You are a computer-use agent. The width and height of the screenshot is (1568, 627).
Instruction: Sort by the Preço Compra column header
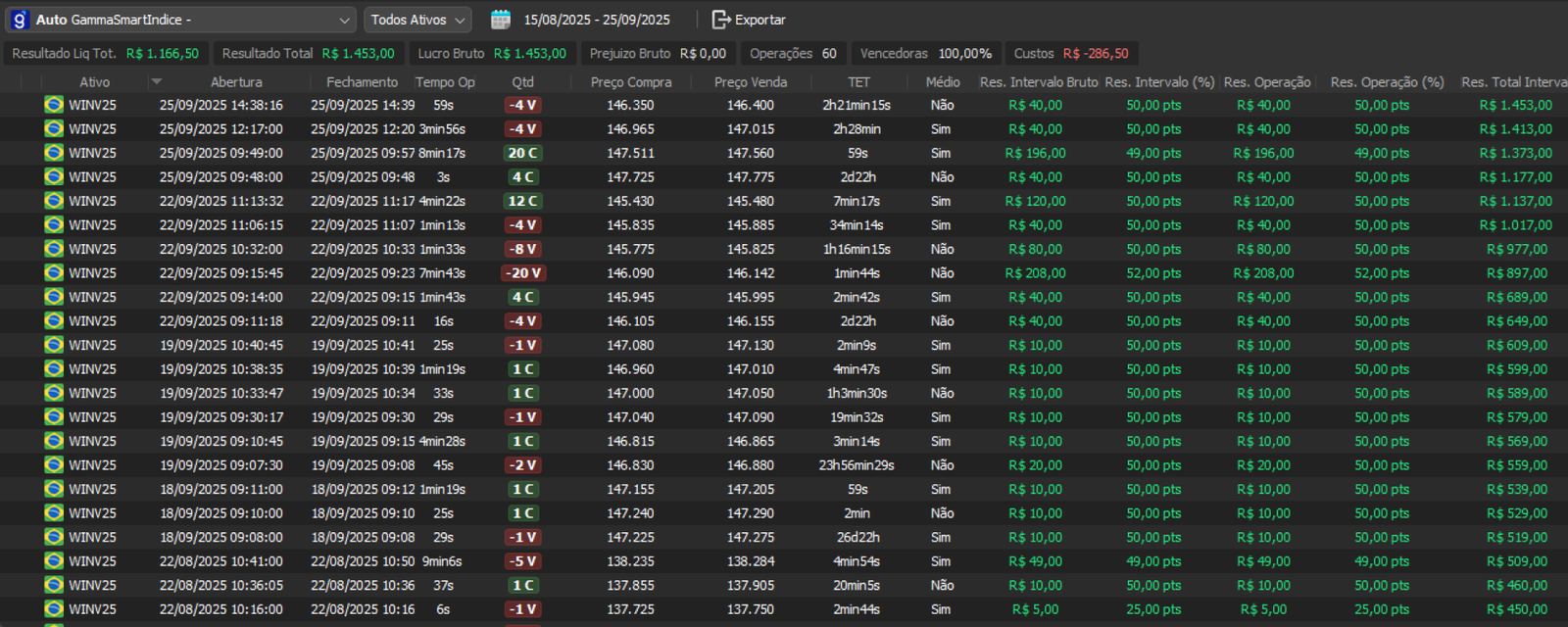(x=630, y=82)
